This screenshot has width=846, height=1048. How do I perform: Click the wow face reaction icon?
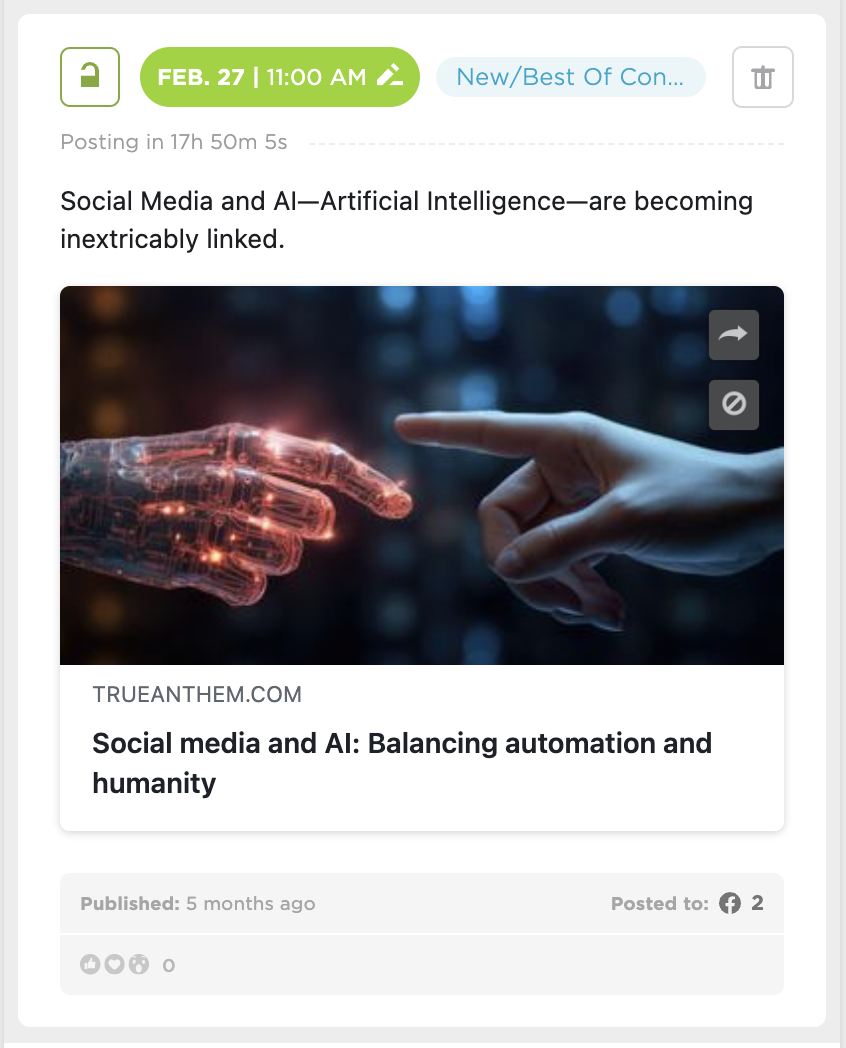point(138,965)
